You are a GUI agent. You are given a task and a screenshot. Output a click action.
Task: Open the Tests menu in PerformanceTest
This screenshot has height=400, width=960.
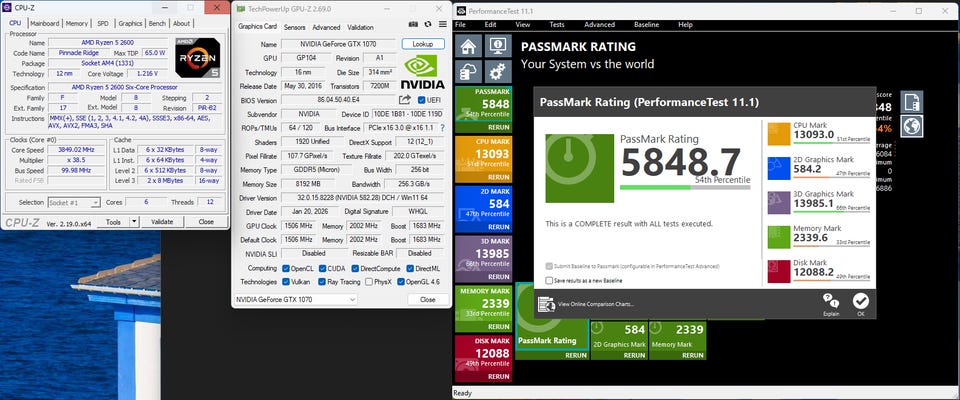pos(557,25)
